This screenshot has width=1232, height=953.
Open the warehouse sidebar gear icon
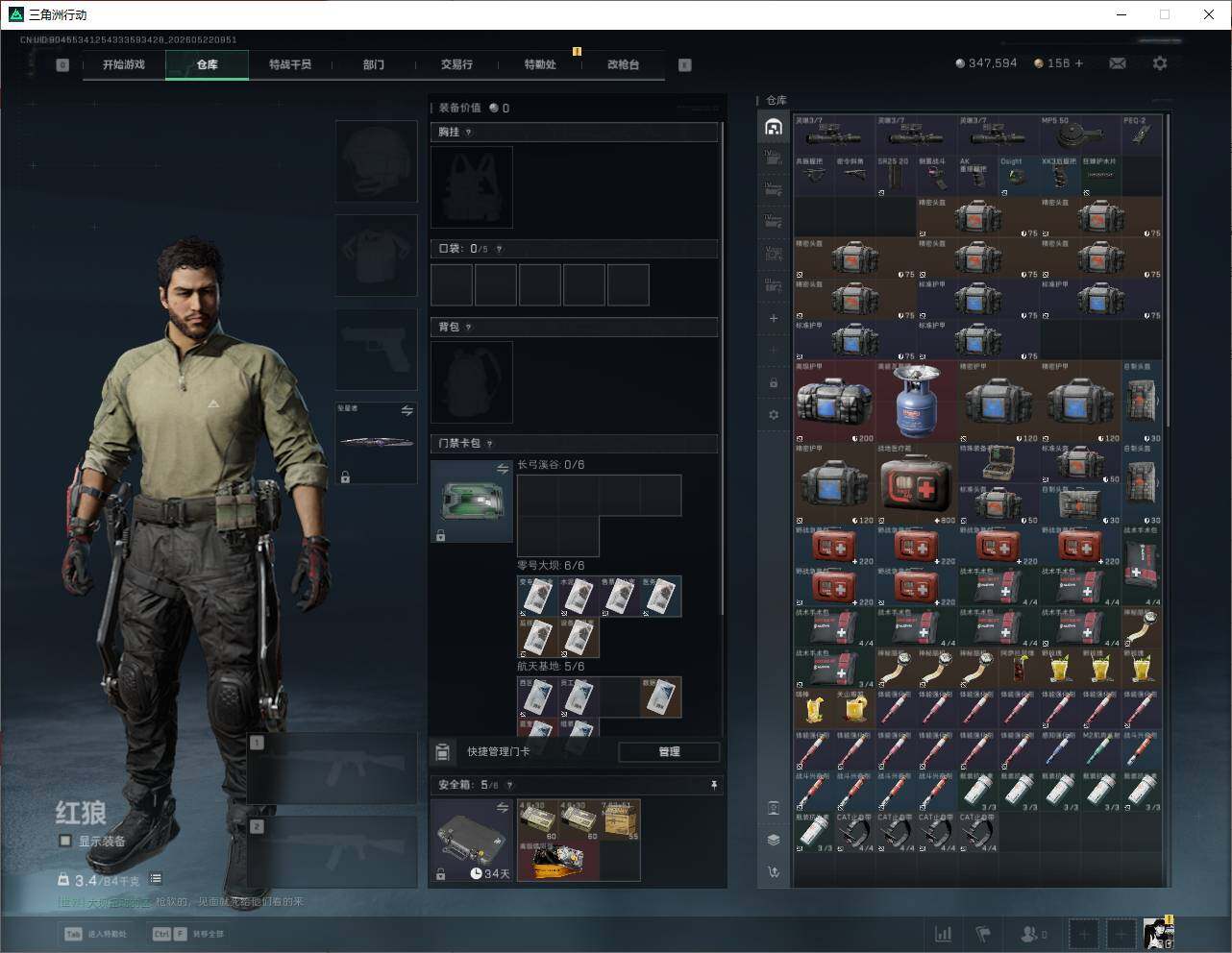pyautogui.click(x=774, y=415)
